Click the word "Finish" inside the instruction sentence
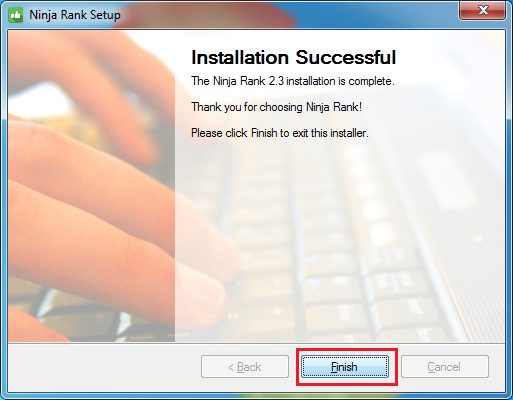This screenshot has height=400, width=513. tap(264, 133)
